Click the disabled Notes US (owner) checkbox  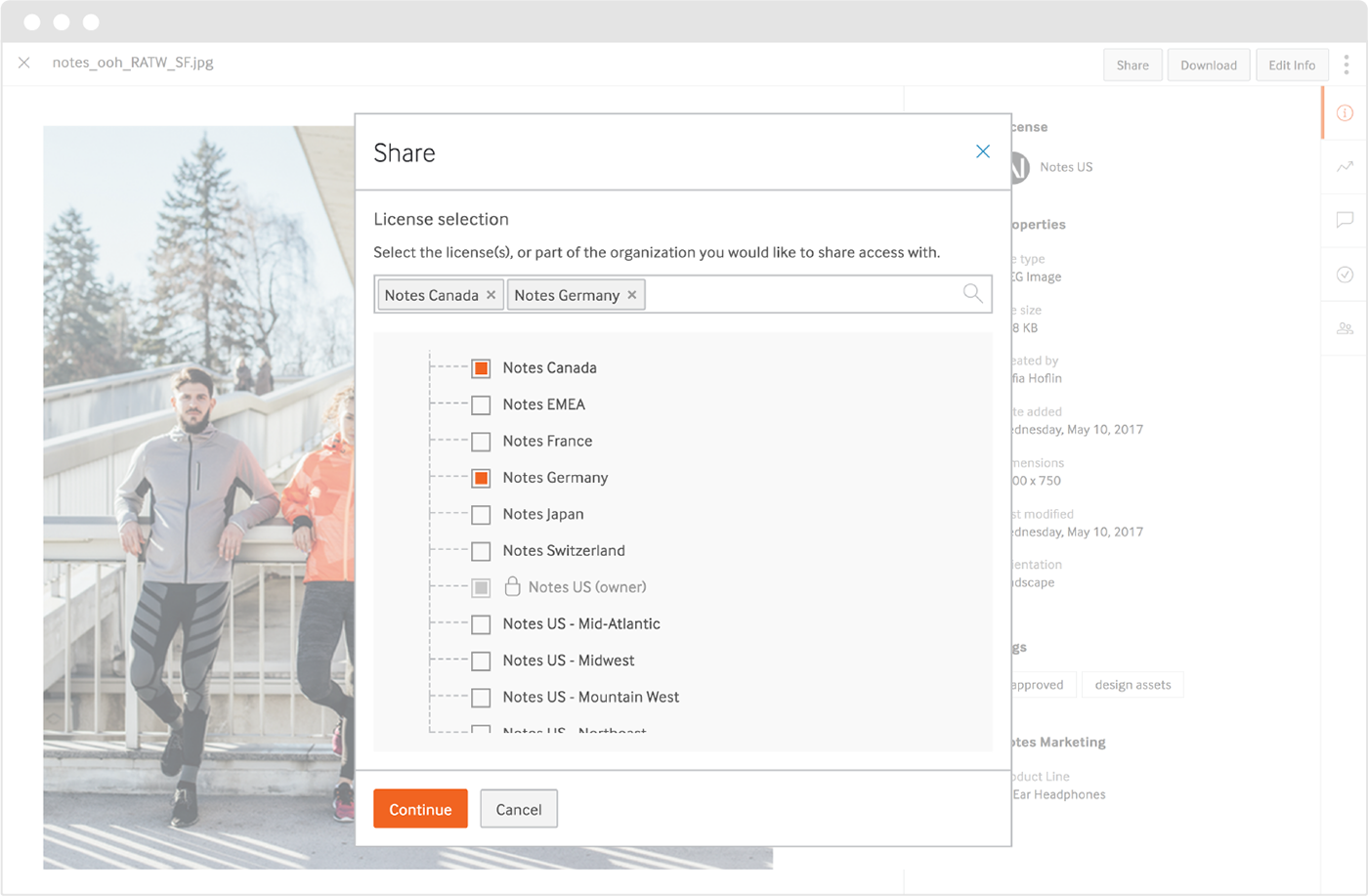pos(481,587)
